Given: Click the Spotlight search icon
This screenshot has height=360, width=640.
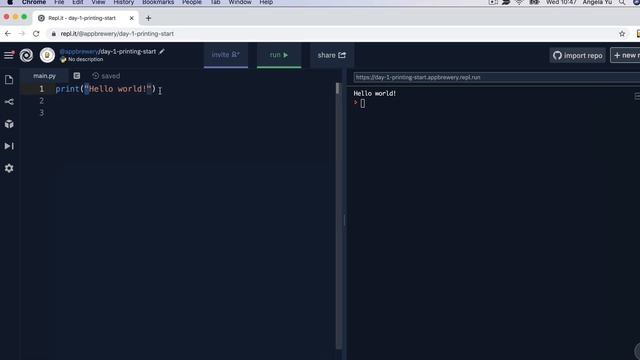Looking at the screenshot, I should (x=622, y=2).
